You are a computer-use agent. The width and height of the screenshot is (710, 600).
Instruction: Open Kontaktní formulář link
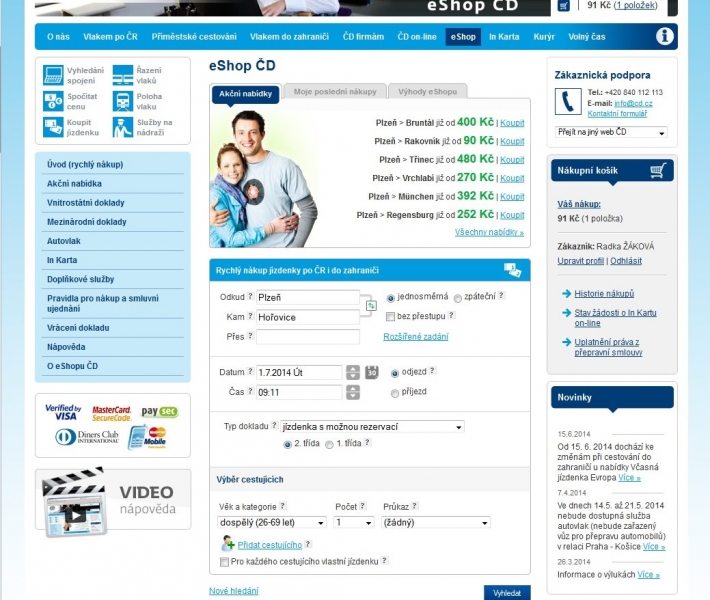[617, 114]
